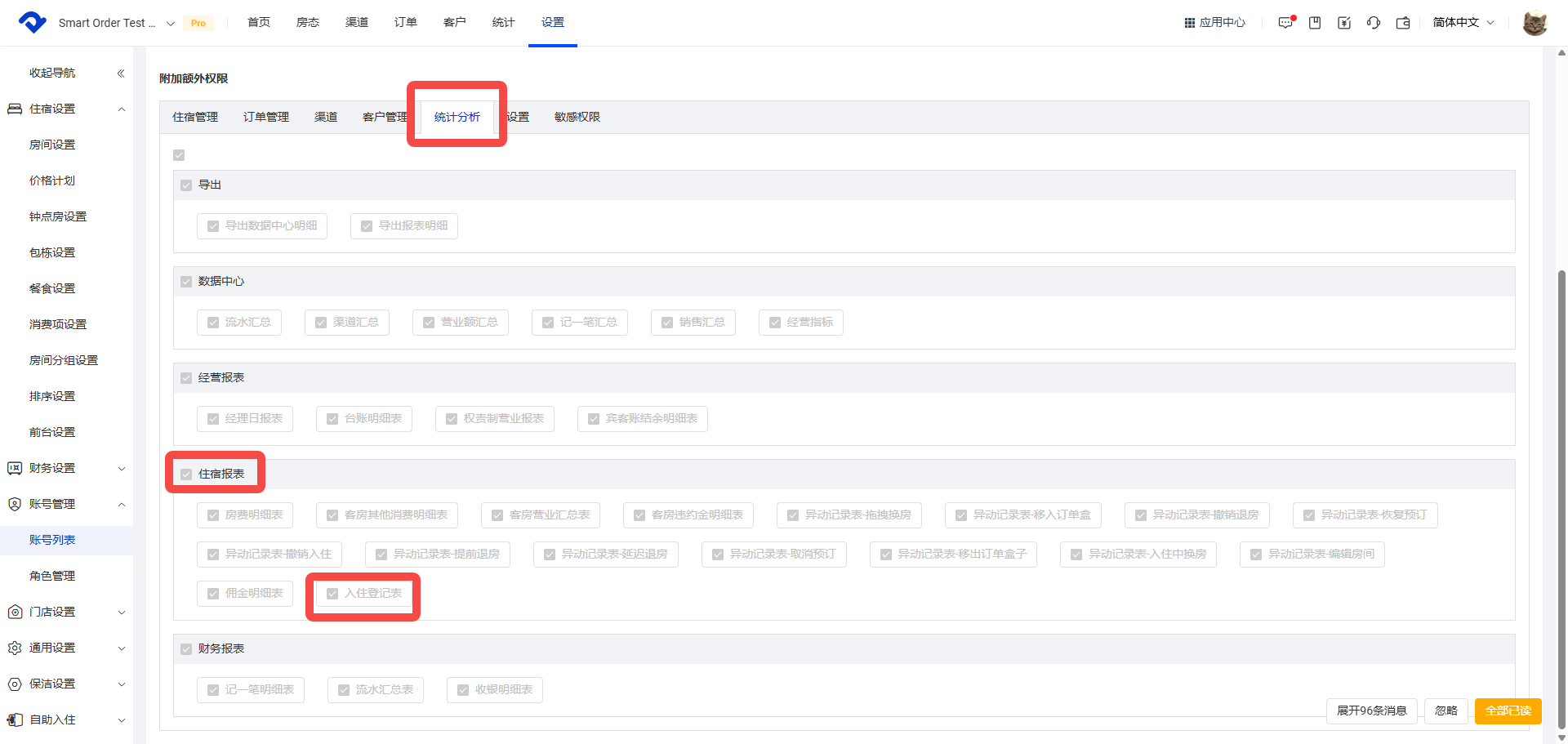Toggle the 入住登记表 checkbox
This screenshot has width=1568, height=744.
coord(332,594)
